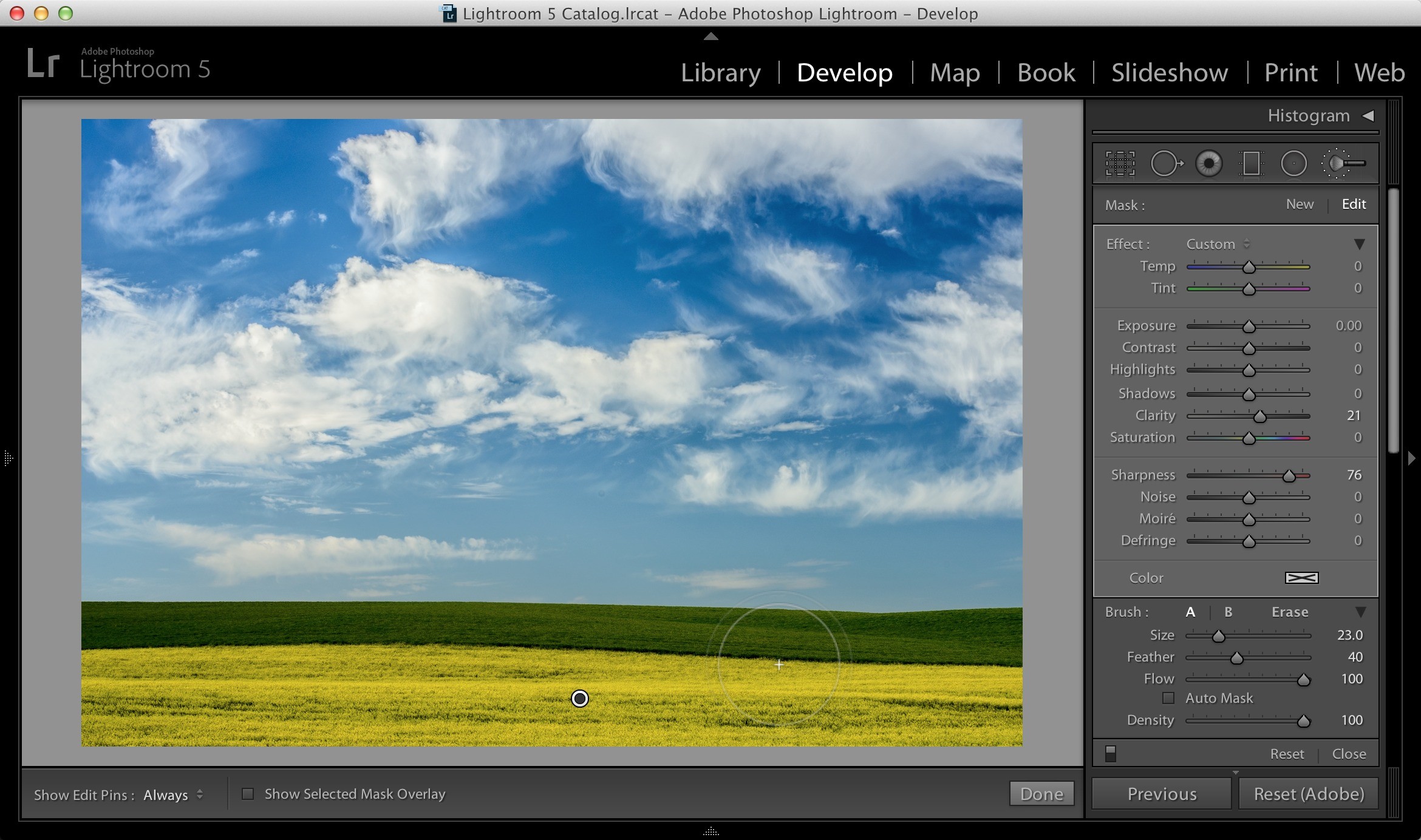
Task: Select the Crop Overlay tool
Action: [1120, 164]
